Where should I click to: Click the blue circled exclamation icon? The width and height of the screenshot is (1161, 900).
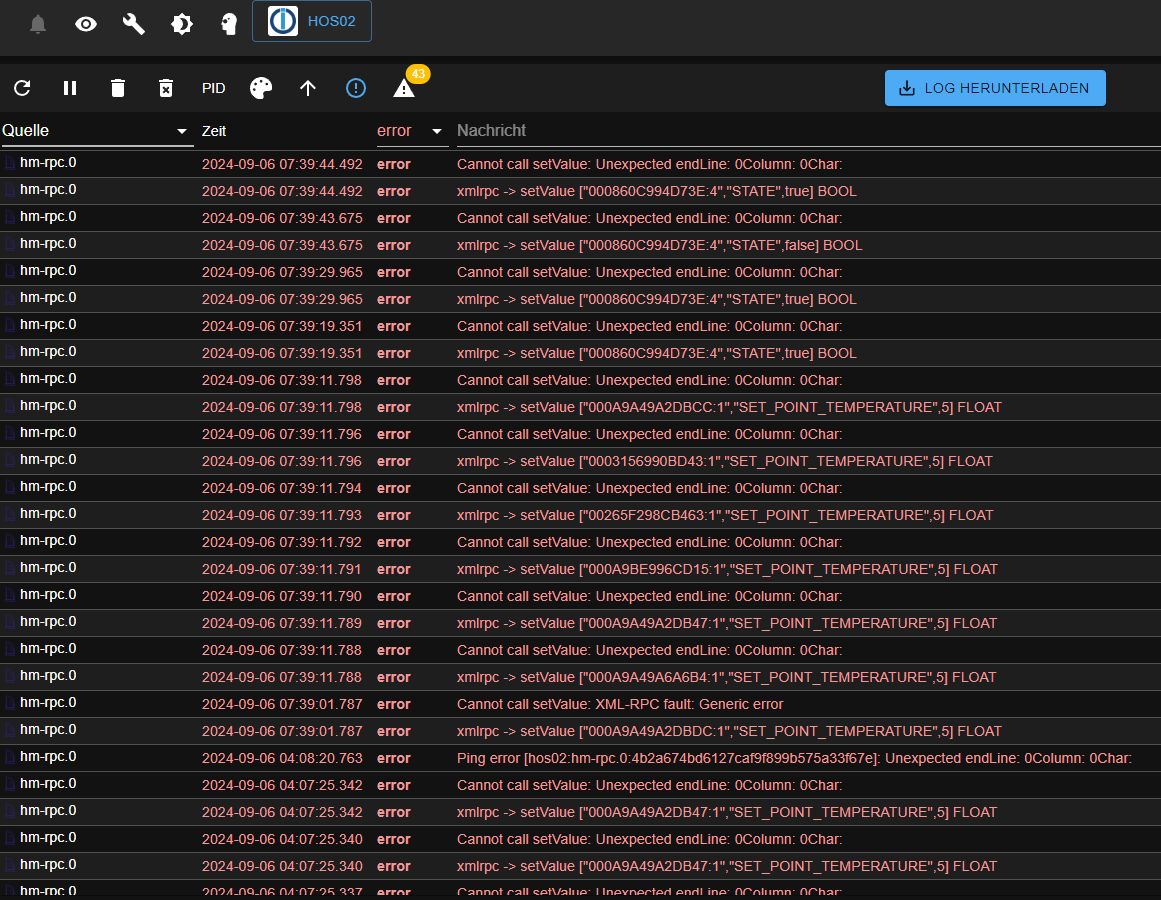(x=356, y=88)
